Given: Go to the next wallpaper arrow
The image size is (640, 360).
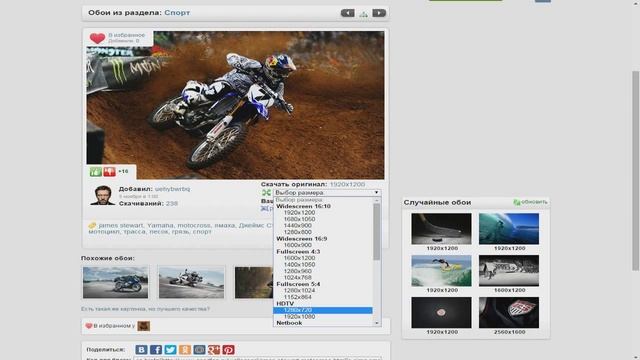Looking at the screenshot, I should [379, 13].
